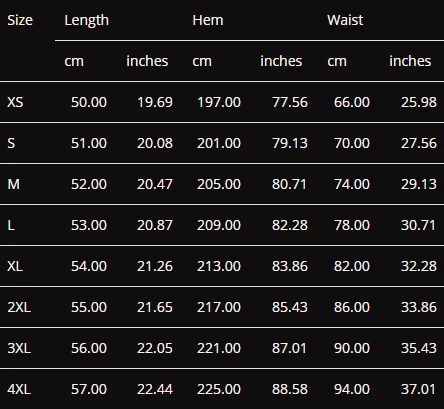Image resolution: width=444 pixels, height=409 pixels.
Task: Select the S size row label
Action: [x=11, y=143]
